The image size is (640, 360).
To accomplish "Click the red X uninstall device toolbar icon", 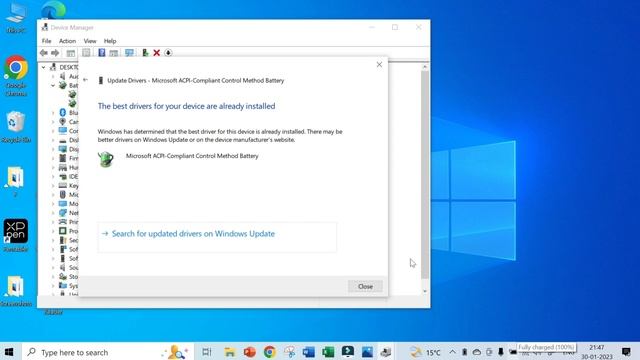I will (156, 53).
